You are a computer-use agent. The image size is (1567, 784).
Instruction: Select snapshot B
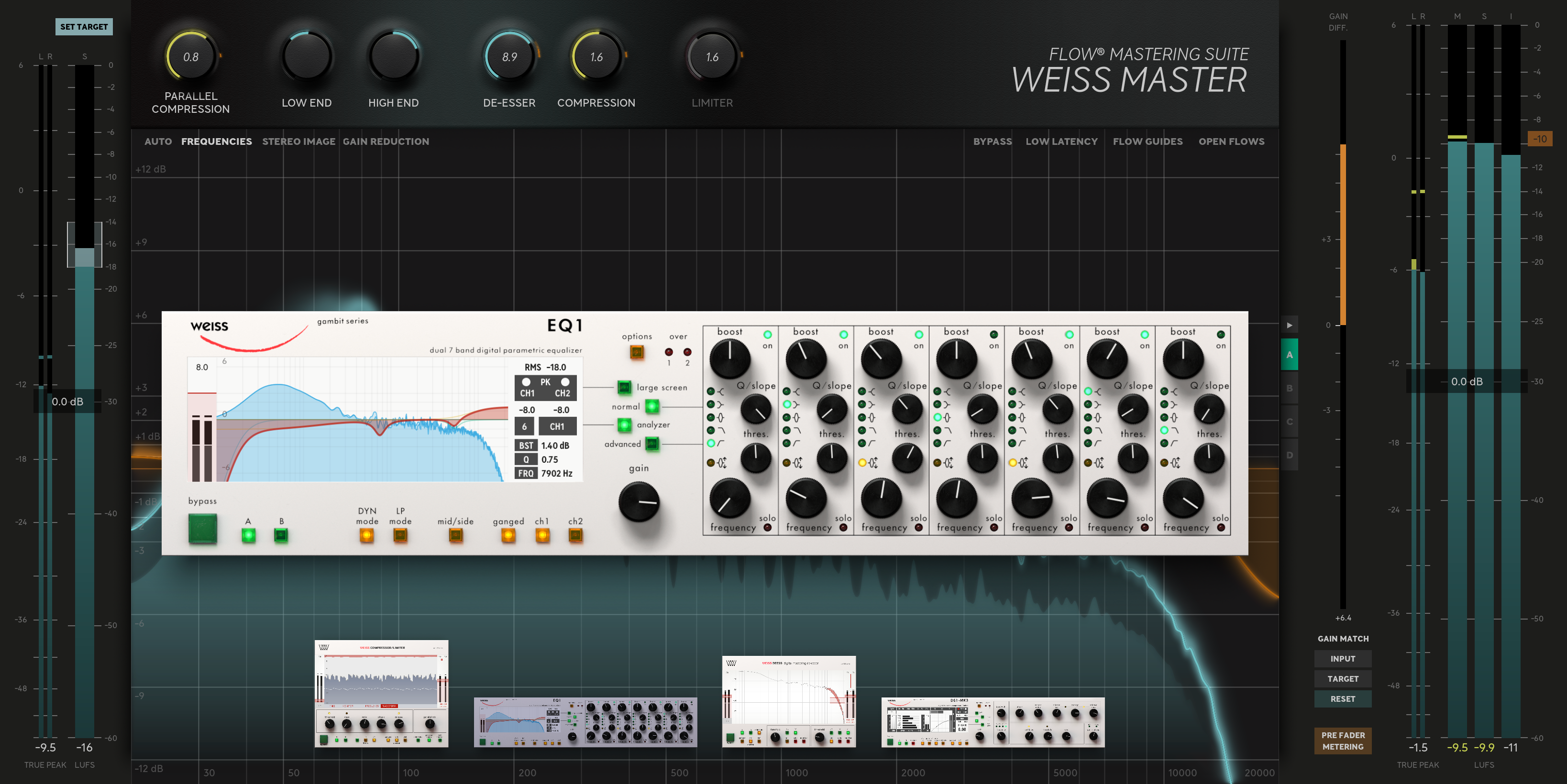1289,388
